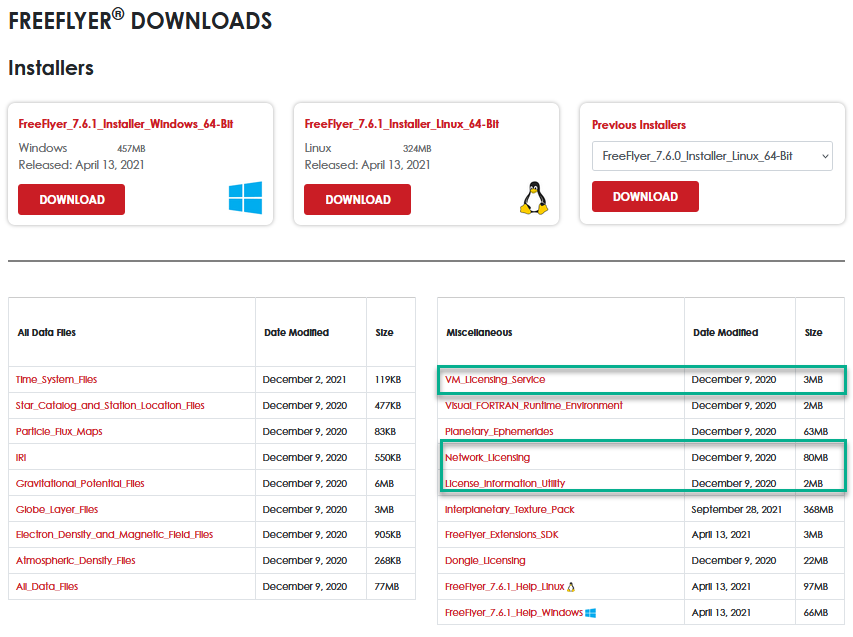Open the FreeFlyer_7.6.1_Help_Linux link
This screenshot has height=637, width=853.
coord(505,587)
